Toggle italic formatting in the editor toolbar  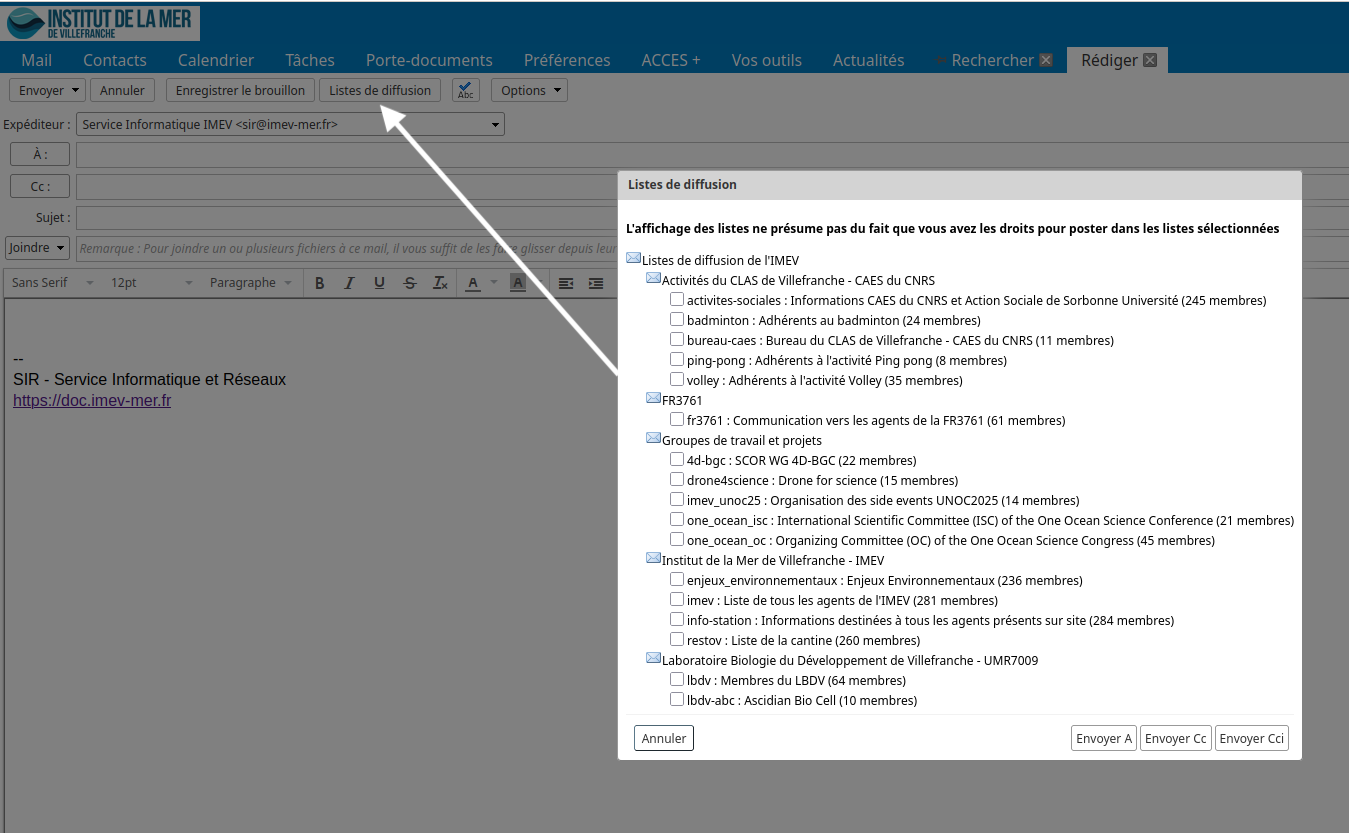coord(349,283)
